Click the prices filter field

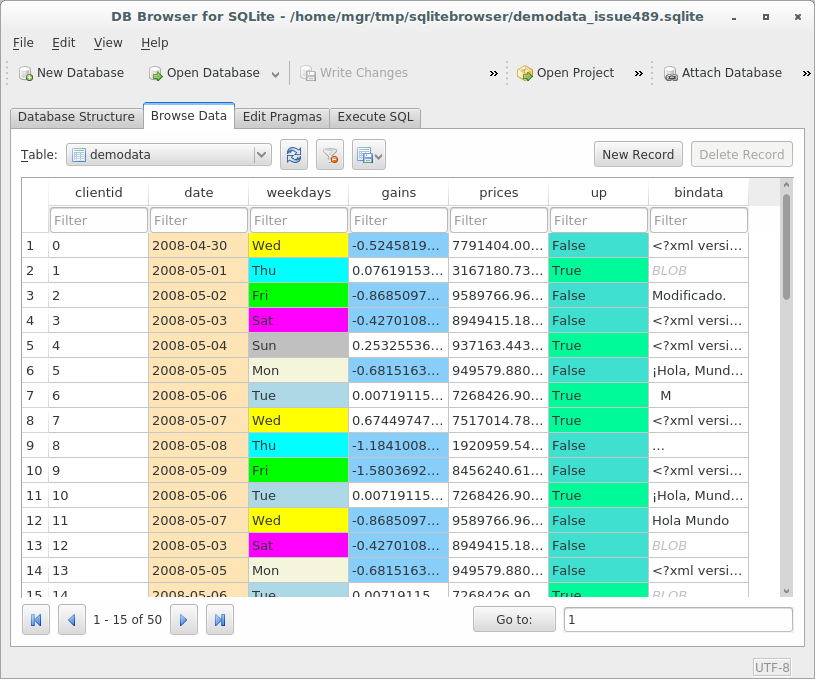coord(498,220)
